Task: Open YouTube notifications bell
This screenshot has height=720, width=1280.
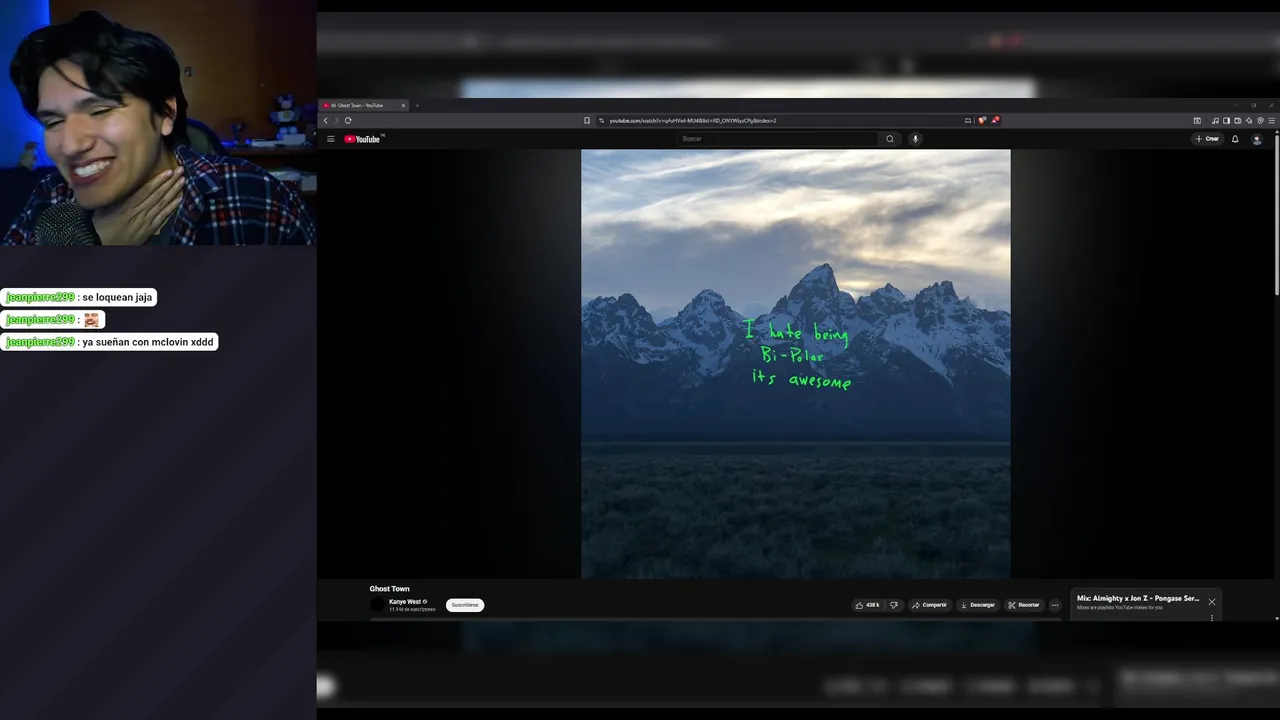Action: pos(1235,139)
